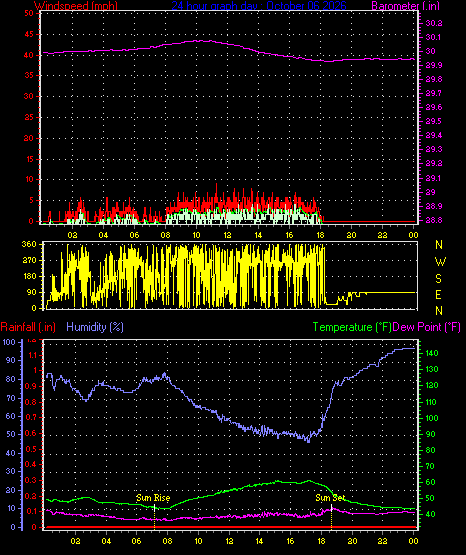
Task: Click the "S" compass direction letter
Action: (x=438, y=279)
